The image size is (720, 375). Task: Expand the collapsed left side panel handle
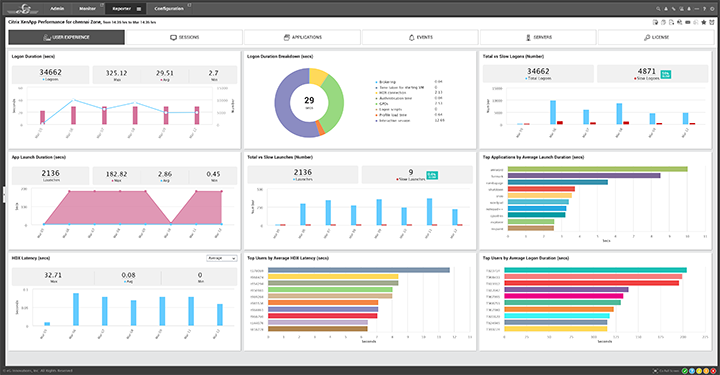coord(4,195)
